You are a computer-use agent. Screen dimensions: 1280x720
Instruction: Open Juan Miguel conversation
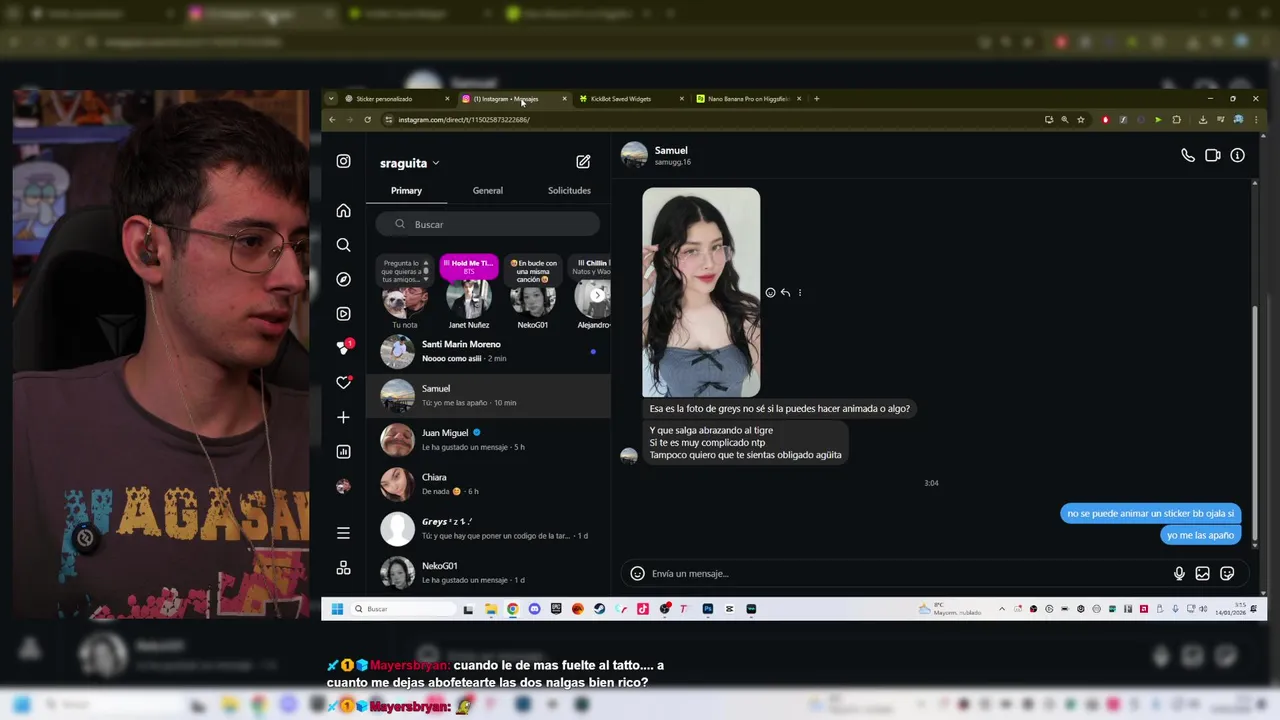pyautogui.click(x=488, y=440)
